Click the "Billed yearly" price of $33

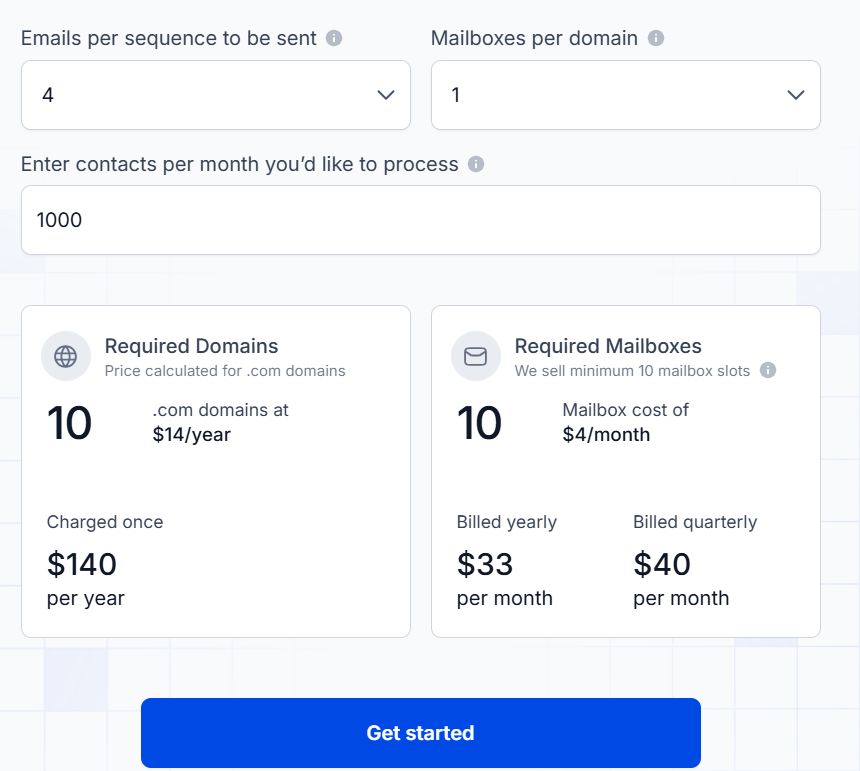click(485, 564)
